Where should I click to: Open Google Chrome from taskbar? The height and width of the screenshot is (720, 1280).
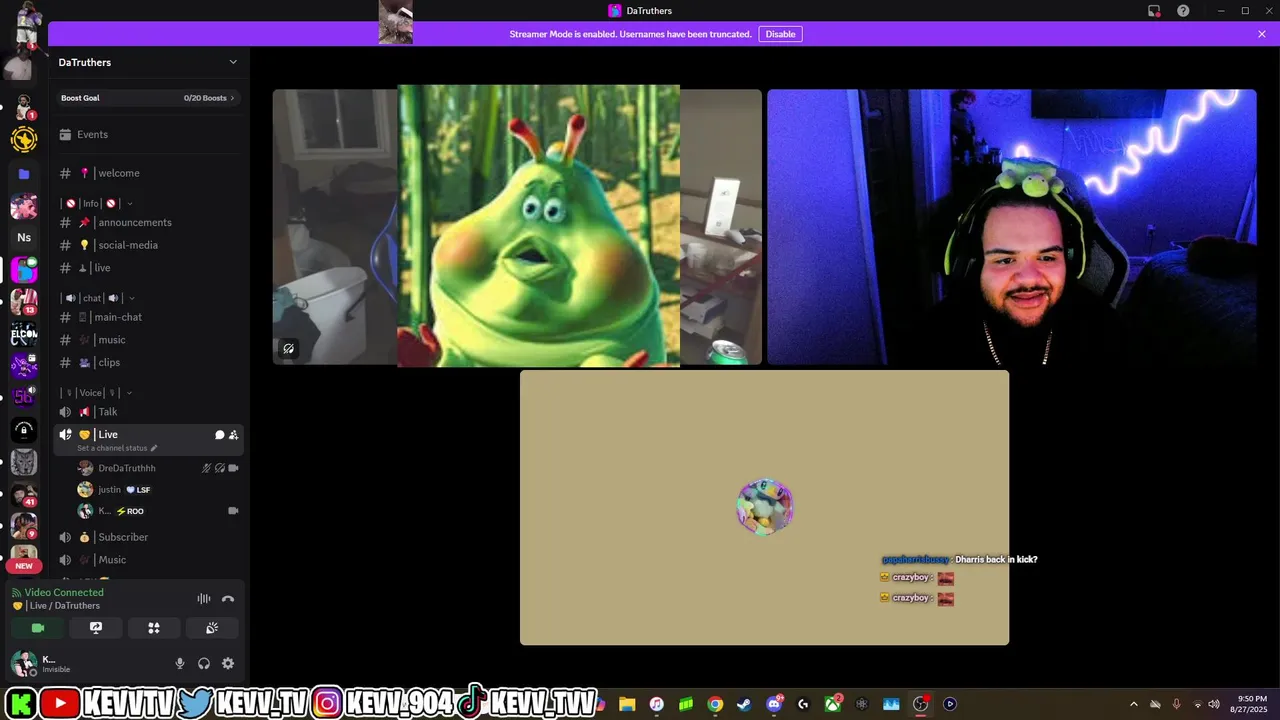(715, 704)
